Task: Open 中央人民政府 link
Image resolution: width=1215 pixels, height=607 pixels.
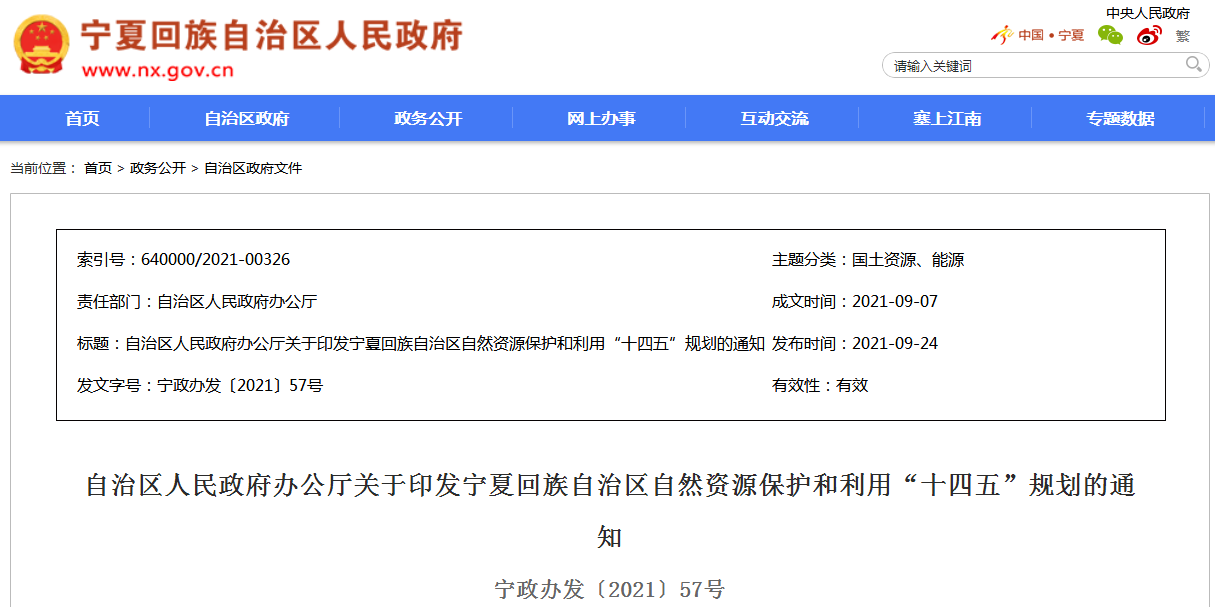Action: tap(1147, 13)
